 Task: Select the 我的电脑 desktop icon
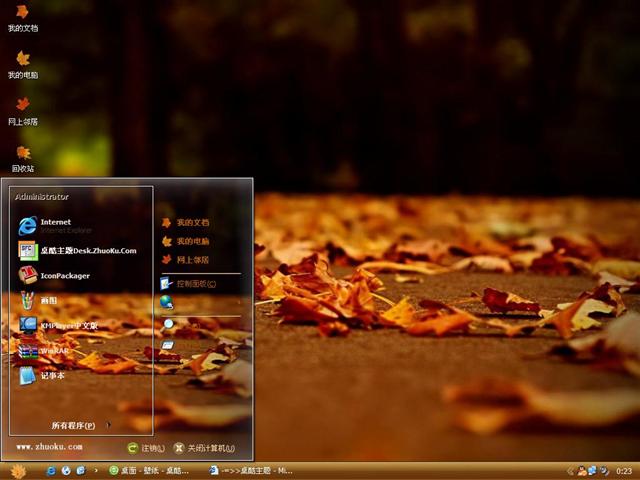(23, 64)
